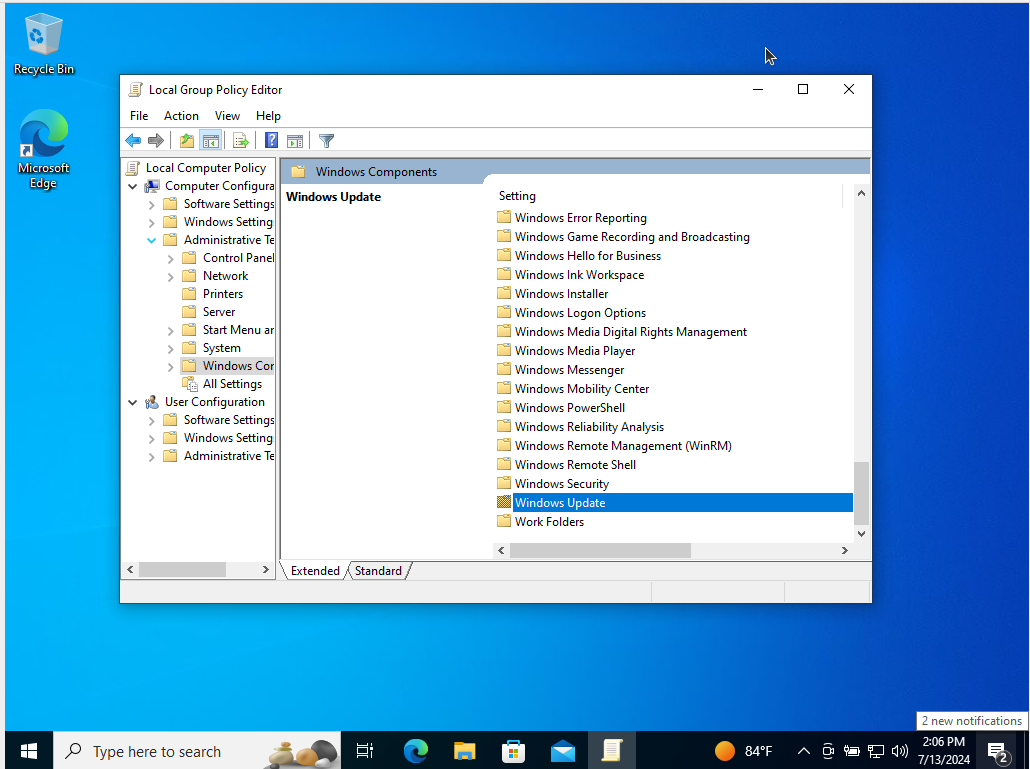
Task: Open Task View from the taskbar
Action: click(x=365, y=751)
